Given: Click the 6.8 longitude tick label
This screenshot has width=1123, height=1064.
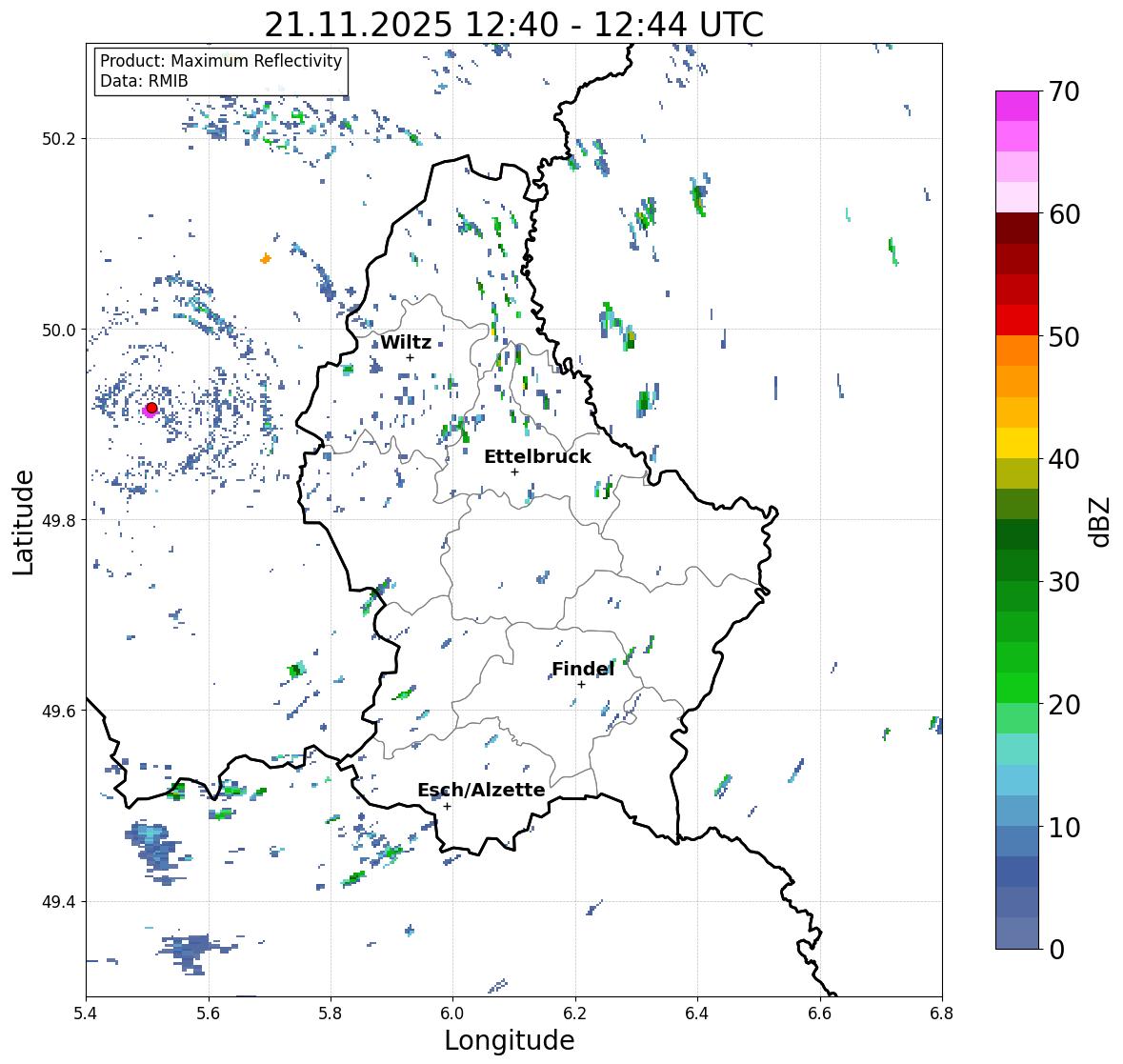Looking at the screenshot, I should pos(942,1014).
